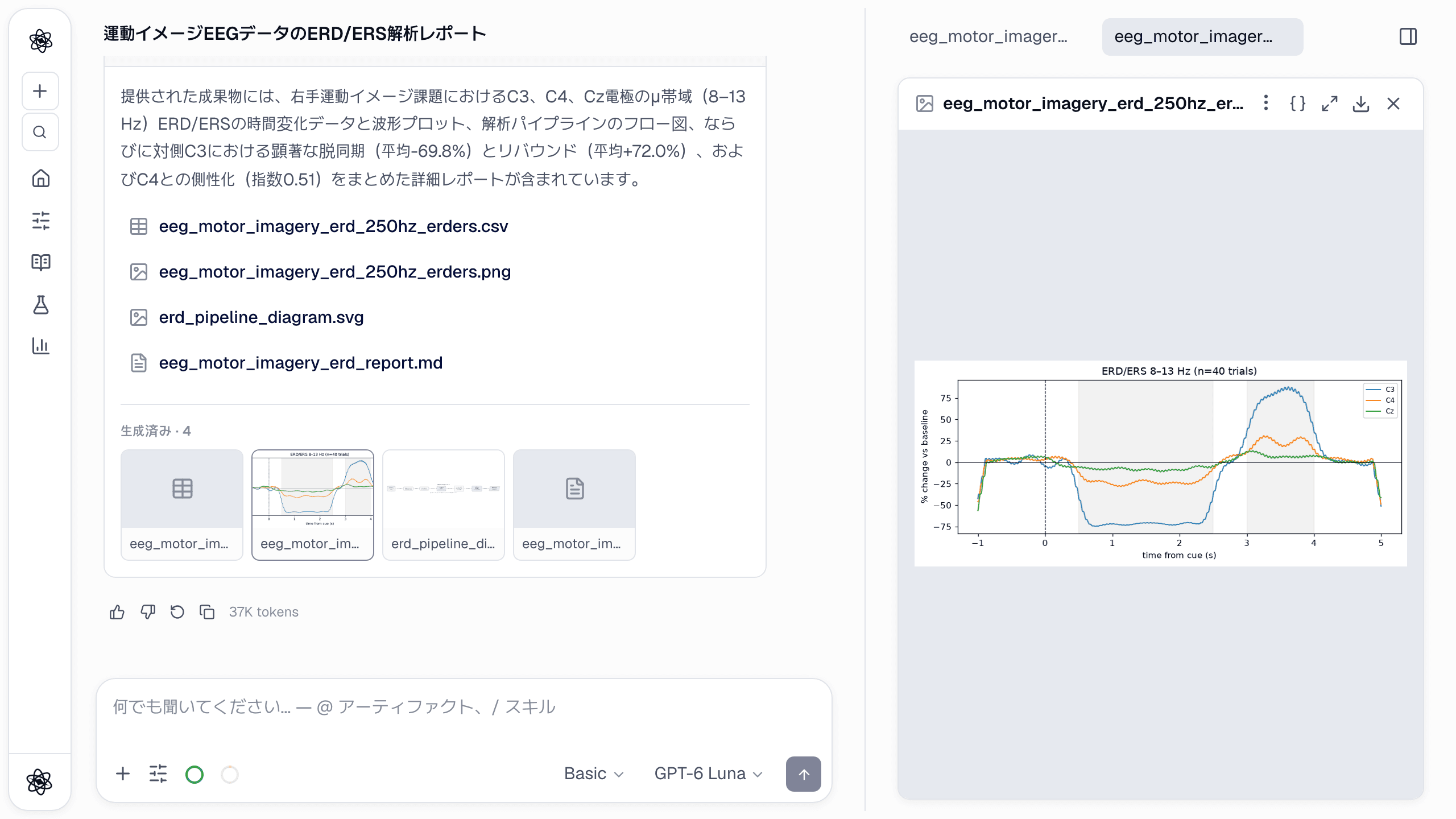The width and height of the screenshot is (1456, 819).
Task: Click the new chat plus icon in sidebar
Action: tap(40, 91)
